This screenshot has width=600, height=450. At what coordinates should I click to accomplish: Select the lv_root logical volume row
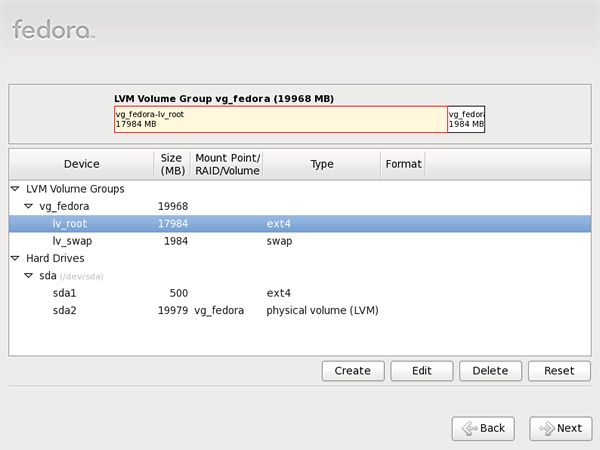[x=300, y=223]
